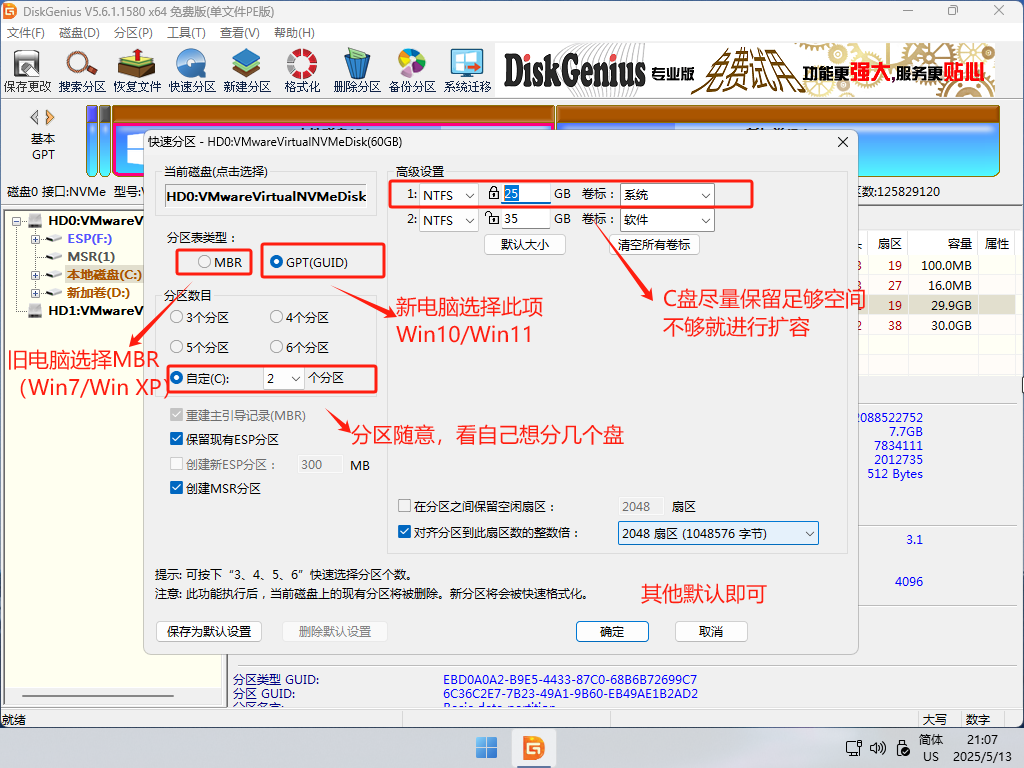Open the 文件(F) menu
This screenshot has width=1024, height=768.
tap(25, 33)
